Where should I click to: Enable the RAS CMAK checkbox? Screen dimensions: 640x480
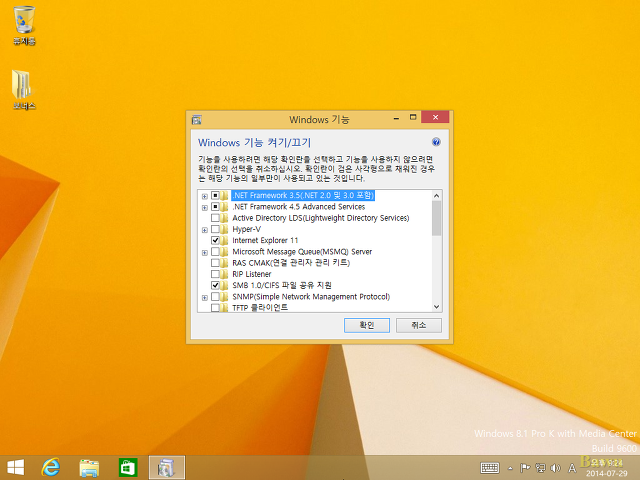click(215, 263)
